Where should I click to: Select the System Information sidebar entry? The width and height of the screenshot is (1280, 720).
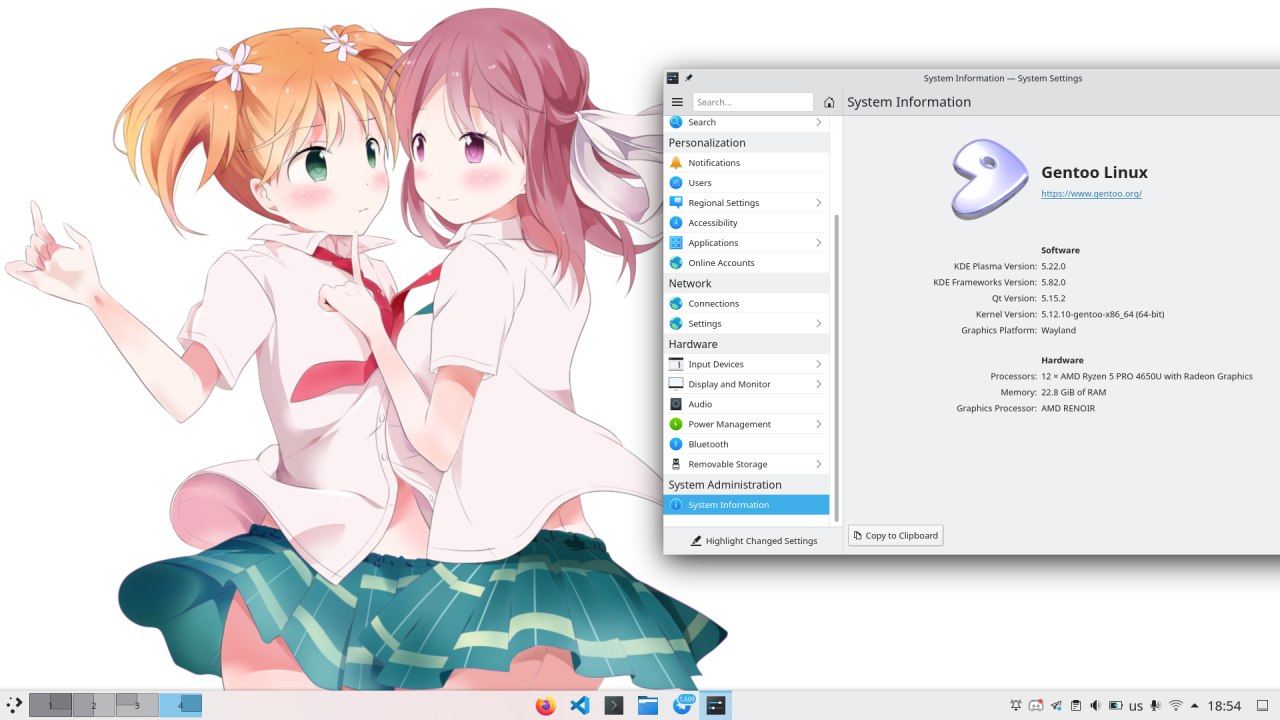(746, 505)
